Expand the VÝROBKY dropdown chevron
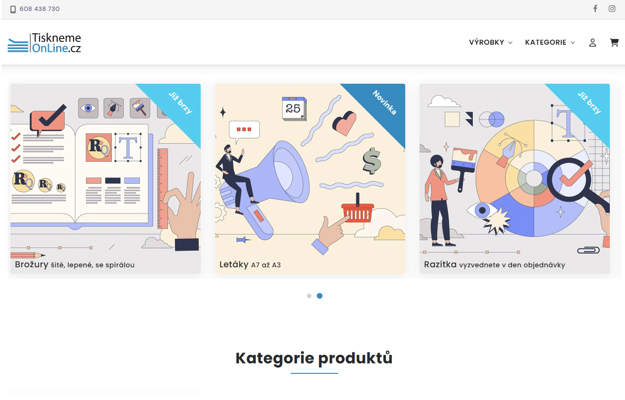The image size is (625, 400). click(510, 43)
